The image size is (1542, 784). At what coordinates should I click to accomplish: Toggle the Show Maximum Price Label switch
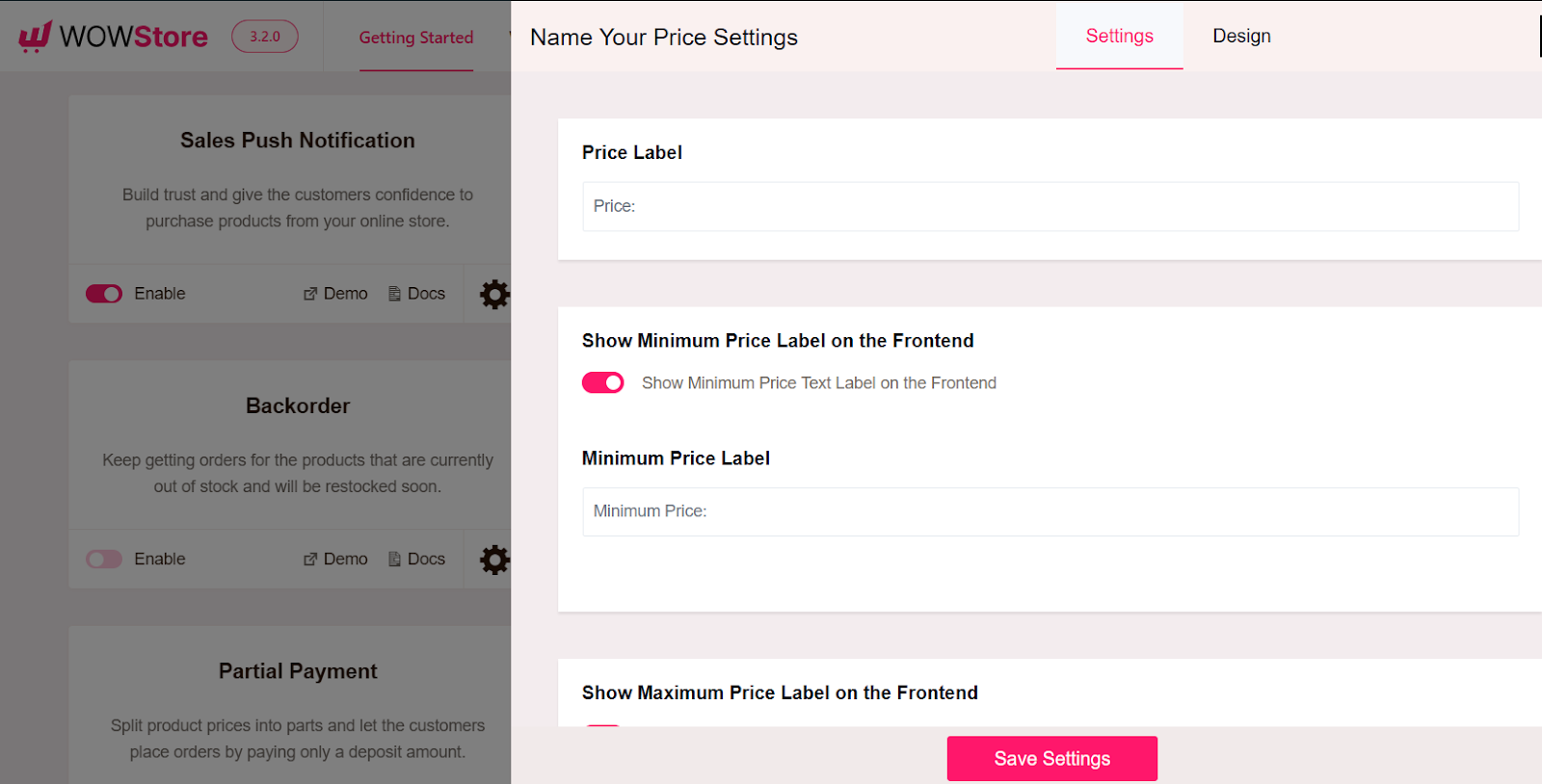[x=602, y=730]
